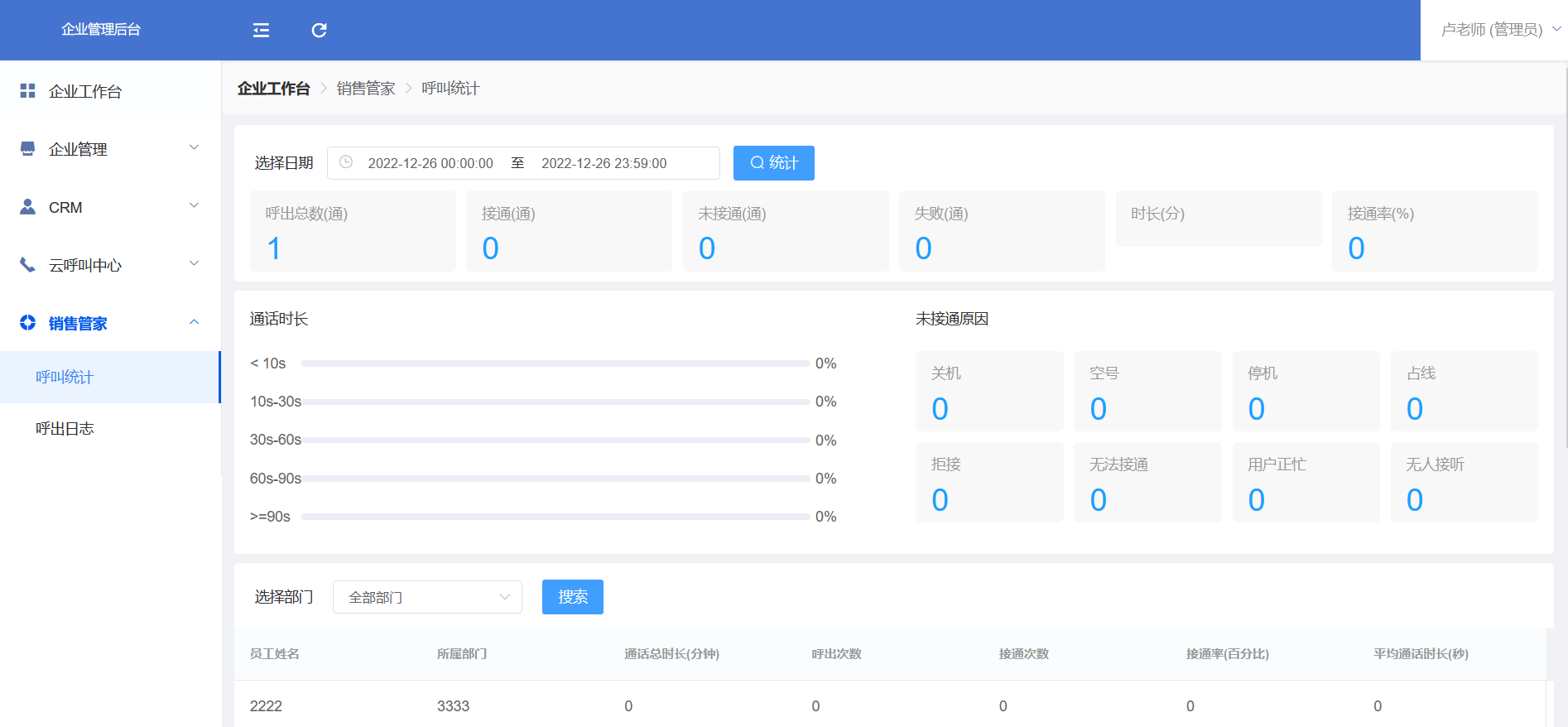Expand the 企业管理 submenu chevron
1568x727 pixels.
(x=195, y=147)
